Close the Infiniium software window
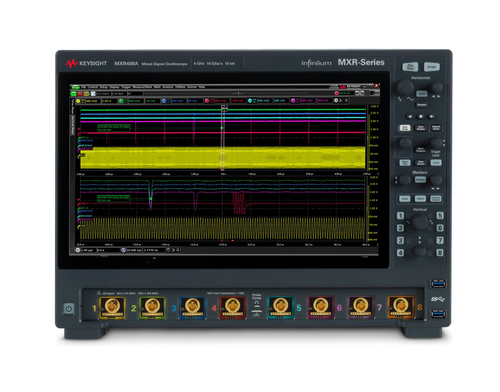 [x=377, y=86]
